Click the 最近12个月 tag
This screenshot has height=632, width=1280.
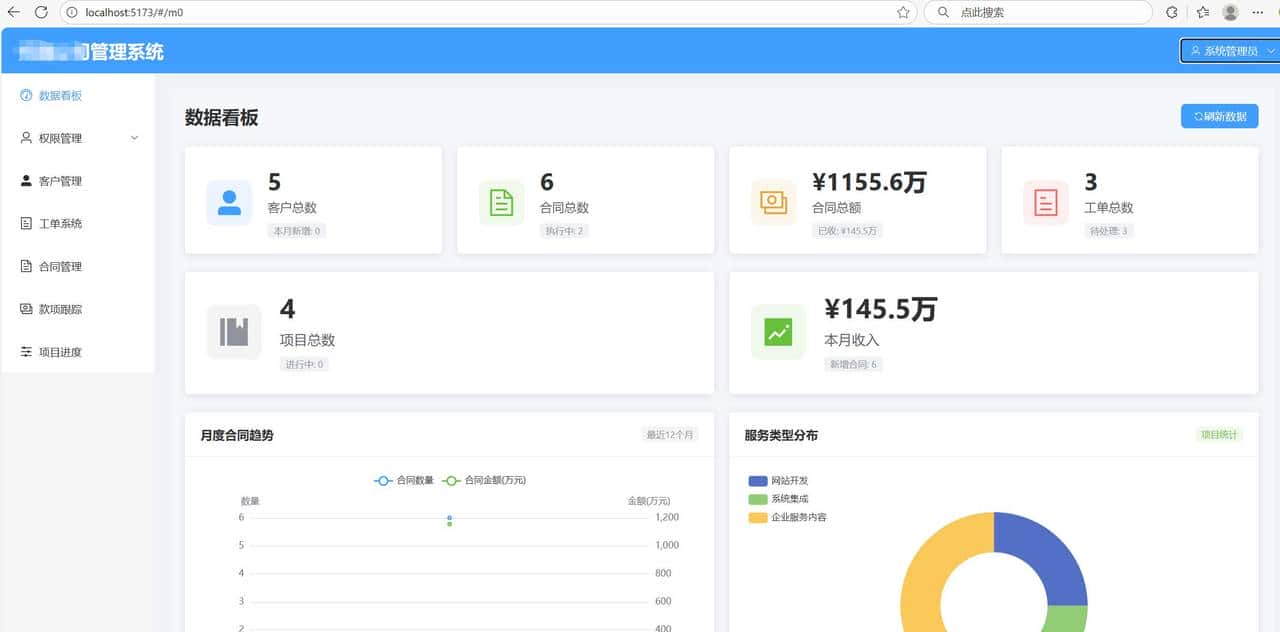click(x=668, y=435)
